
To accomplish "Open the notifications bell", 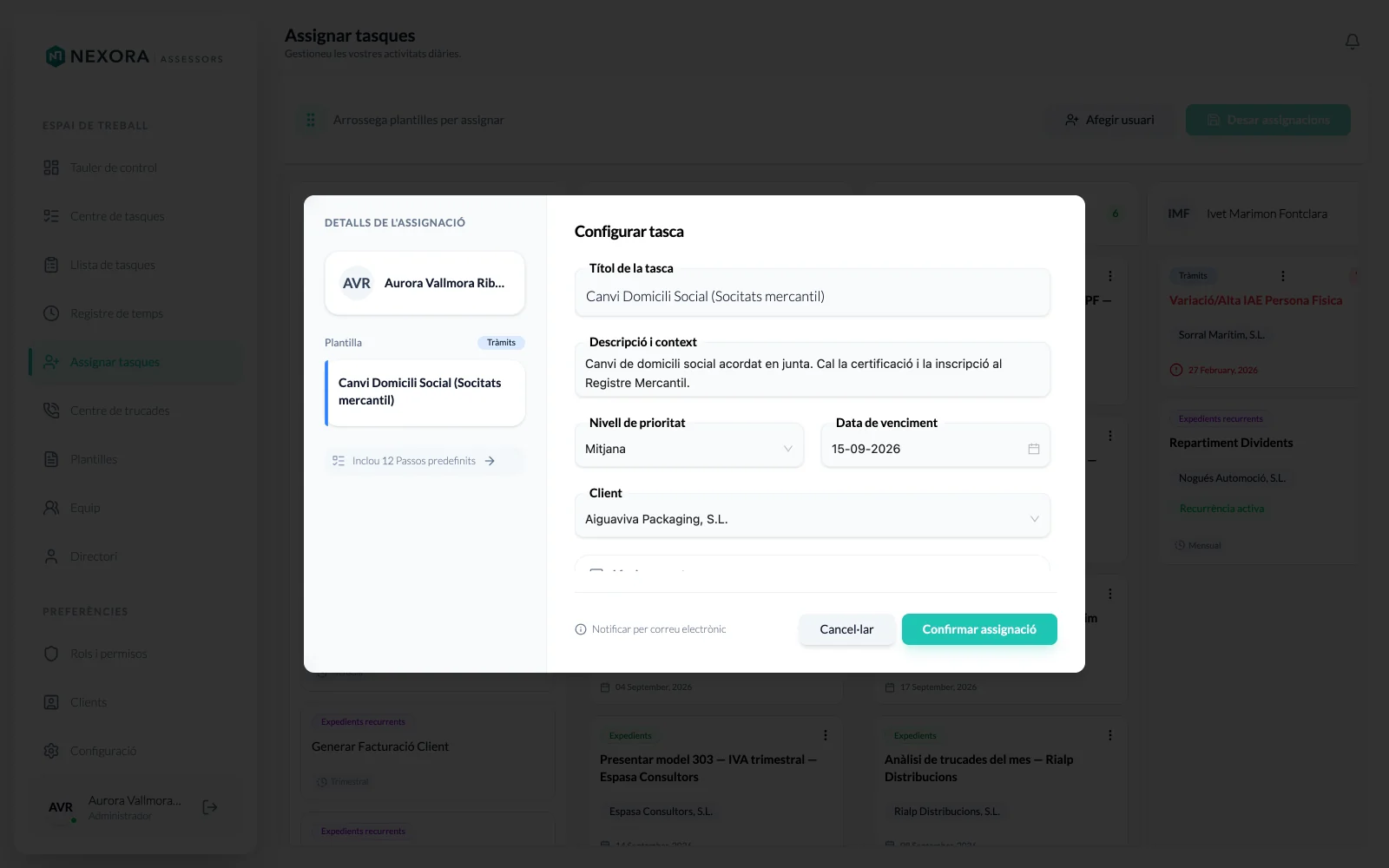I will tap(1353, 42).
